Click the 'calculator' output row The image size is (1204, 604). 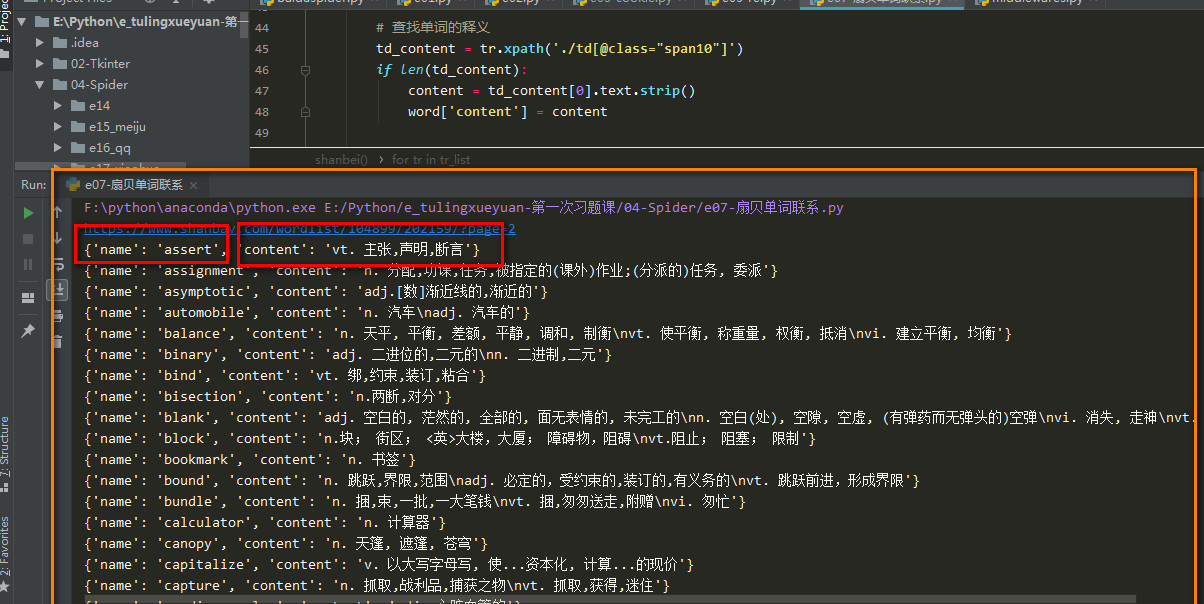266,522
